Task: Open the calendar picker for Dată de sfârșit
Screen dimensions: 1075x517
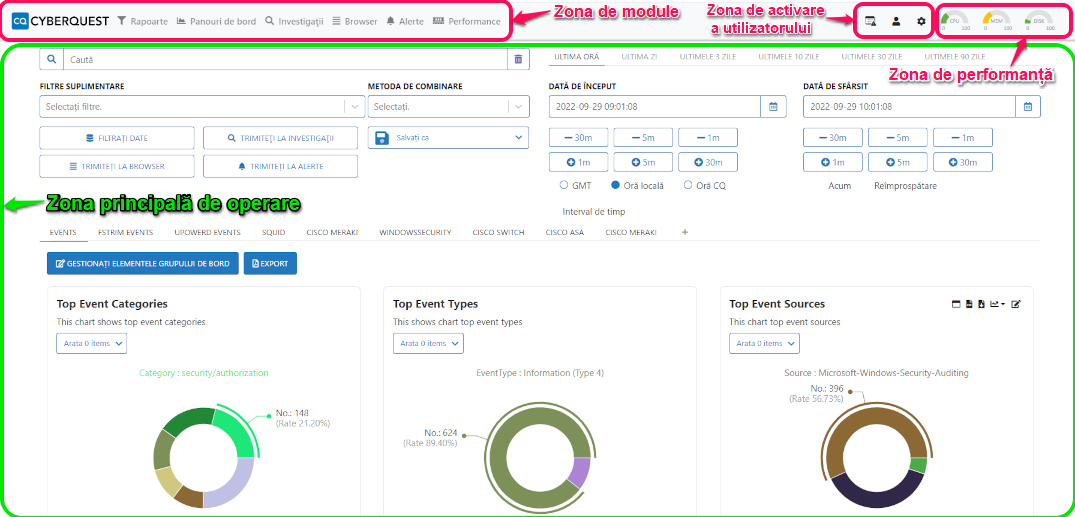Action: point(1028,106)
